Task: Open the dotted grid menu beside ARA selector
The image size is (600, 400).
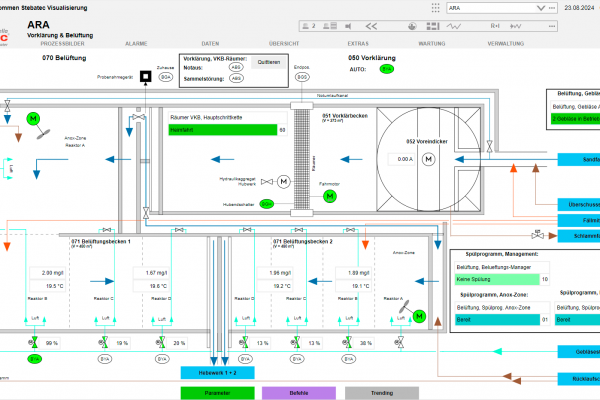Action: click(435, 8)
